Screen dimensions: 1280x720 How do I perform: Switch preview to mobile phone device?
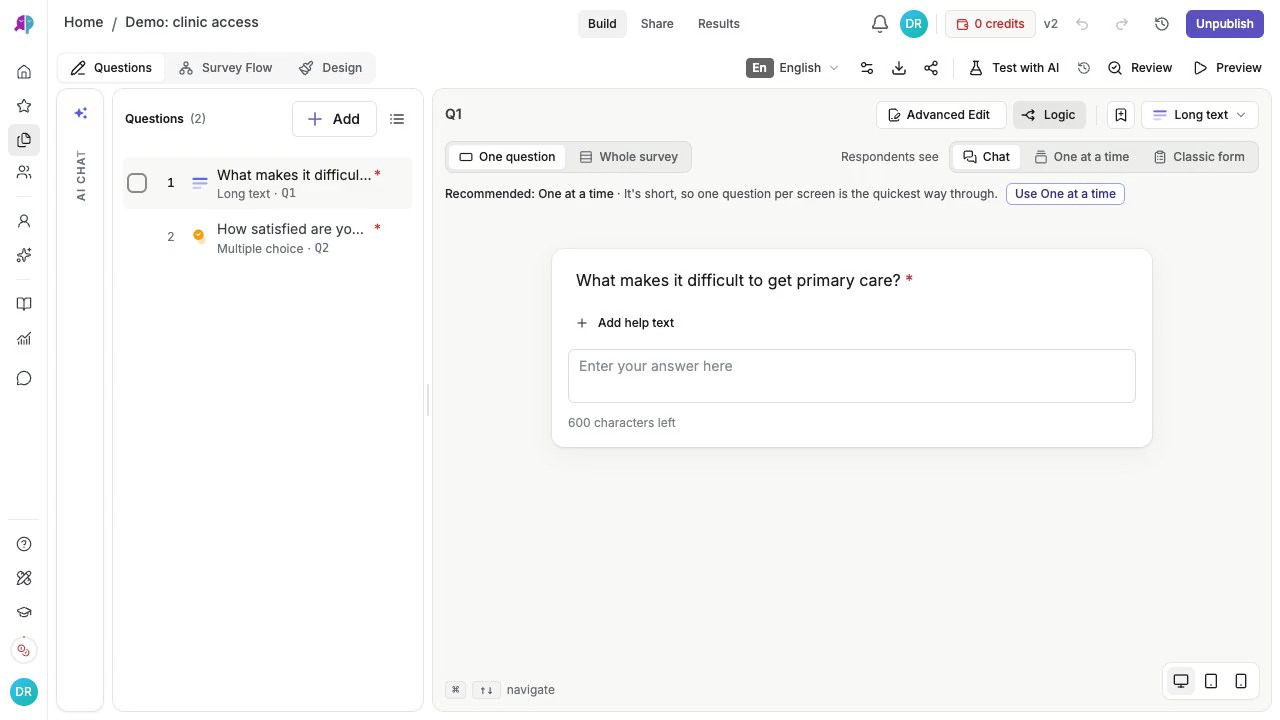pyautogui.click(x=1241, y=681)
